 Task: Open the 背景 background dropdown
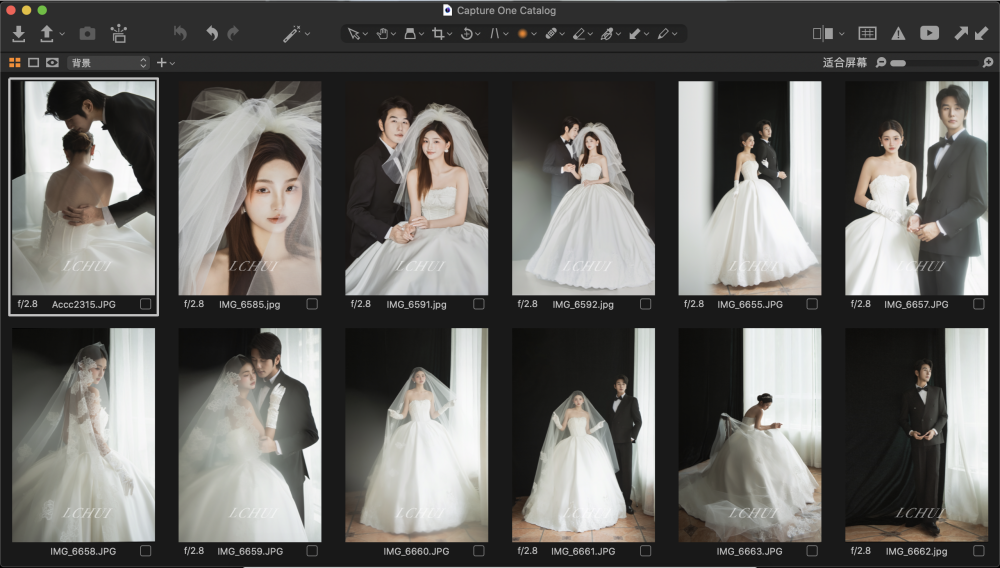coord(108,63)
